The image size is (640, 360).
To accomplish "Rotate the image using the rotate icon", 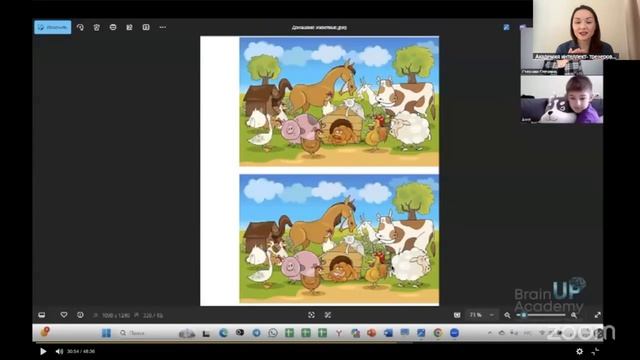I will [x=80, y=27].
